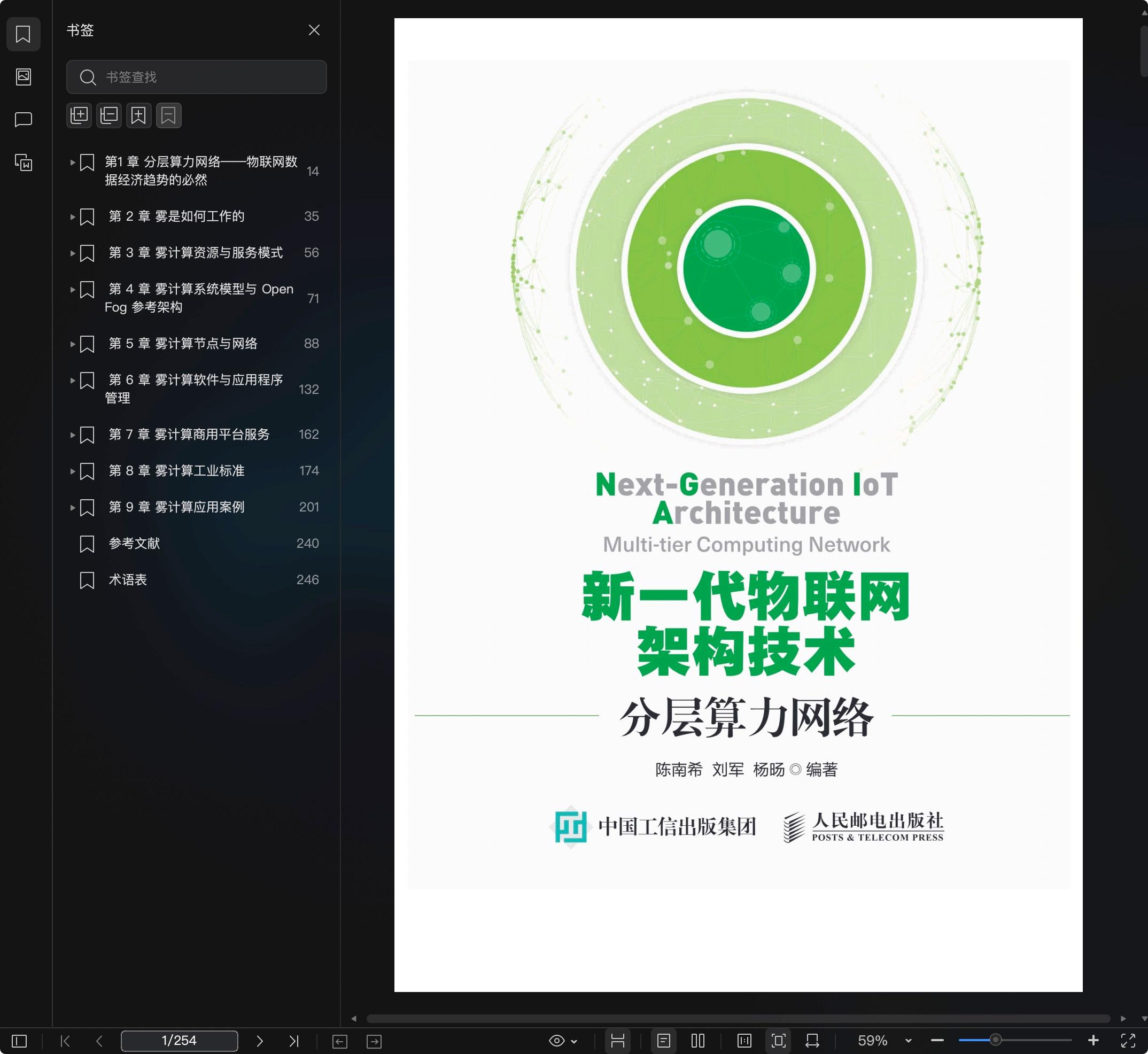Viewport: 1148px width, 1054px height.
Task: Click the bookmark search field
Action: pyautogui.click(x=196, y=77)
